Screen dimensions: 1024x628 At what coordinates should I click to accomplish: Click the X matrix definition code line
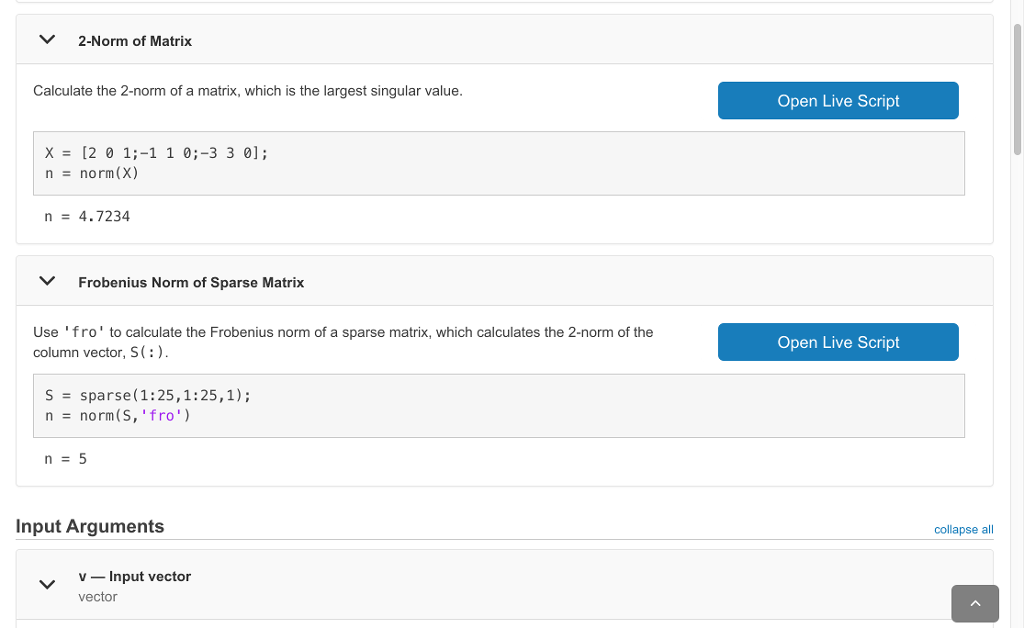click(156, 153)
